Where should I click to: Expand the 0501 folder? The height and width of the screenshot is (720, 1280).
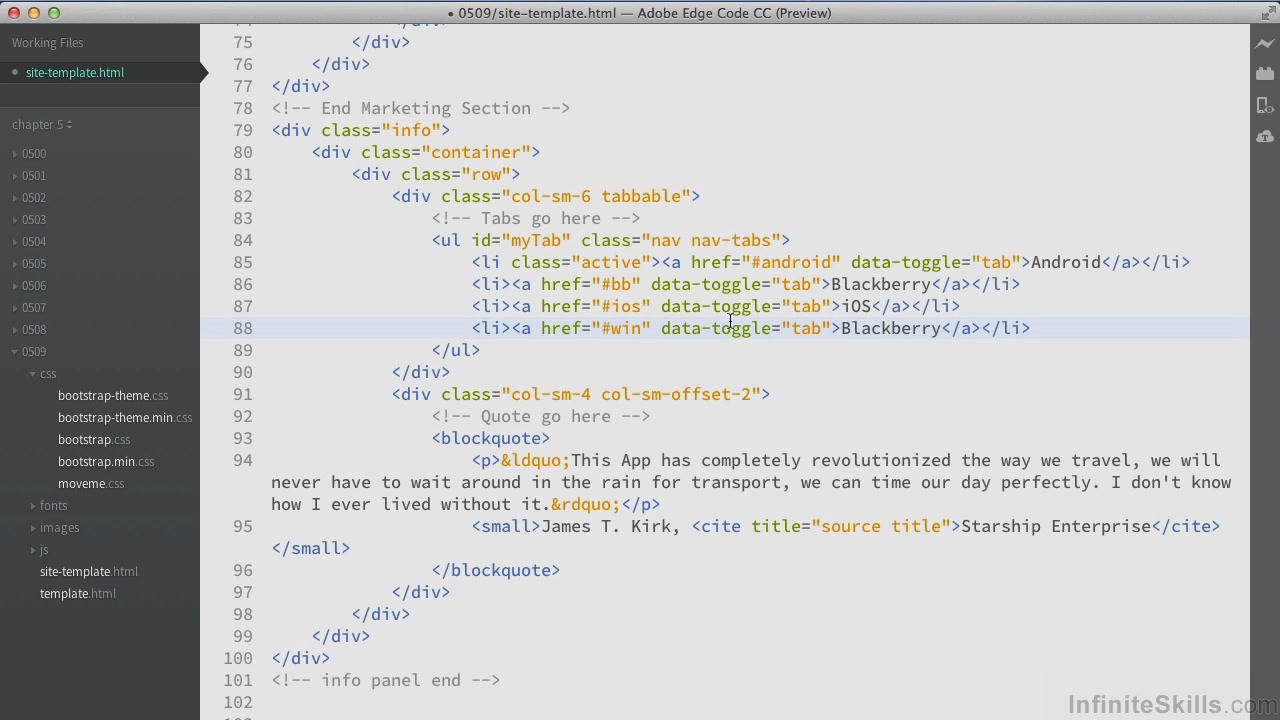coord(15,176)
